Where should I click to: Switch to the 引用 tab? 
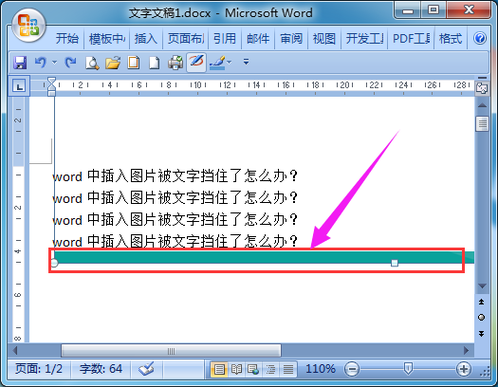(x=225, y=39)
